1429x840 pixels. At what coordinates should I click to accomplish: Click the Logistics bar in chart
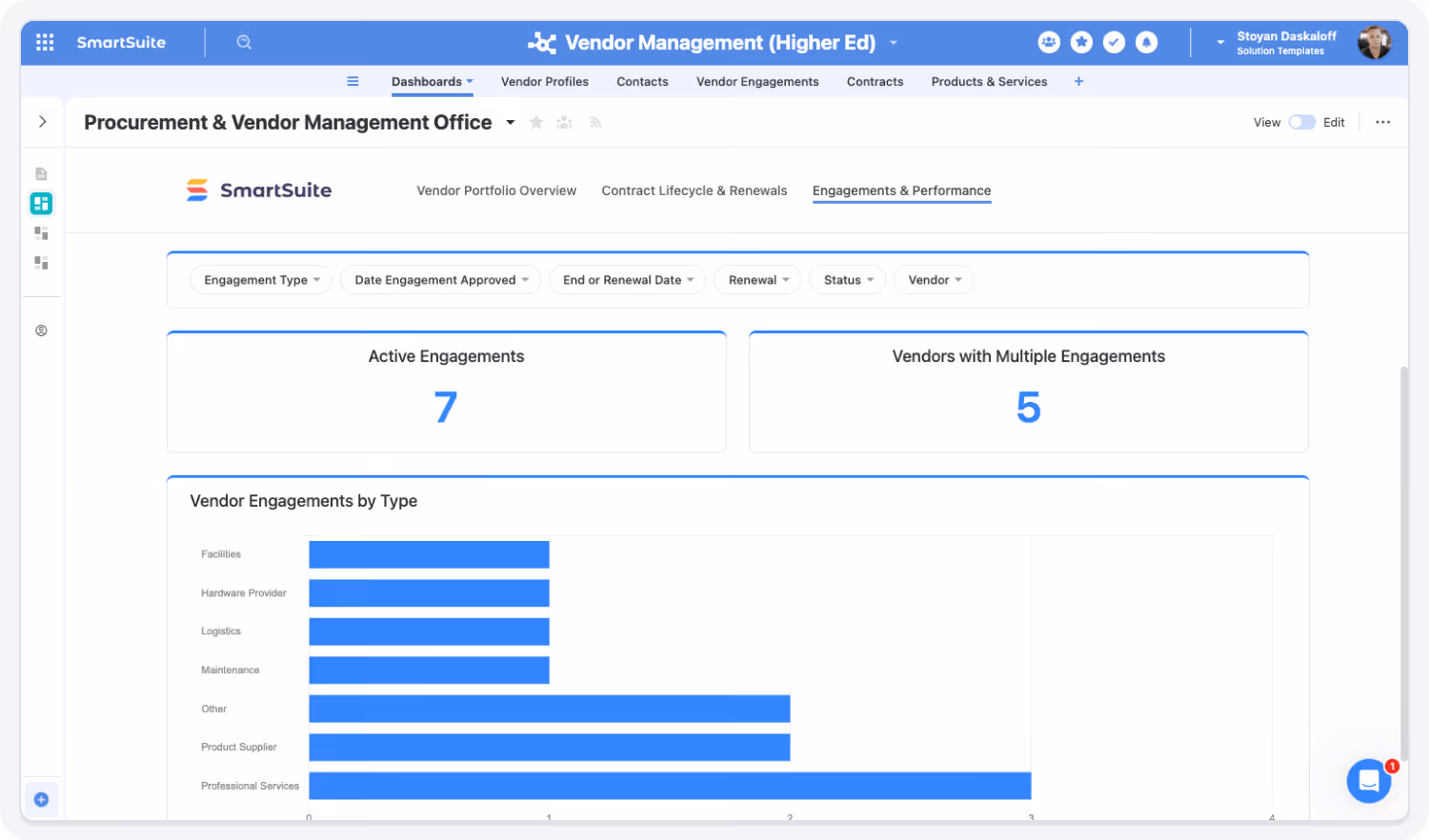[429, 631]
